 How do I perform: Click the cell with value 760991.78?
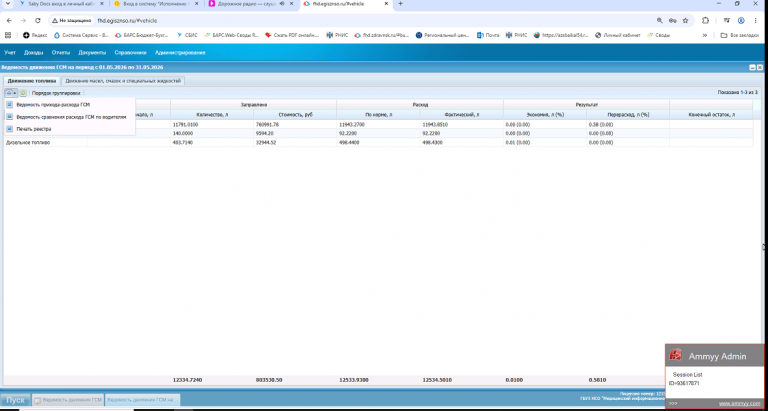coord(295,124)
